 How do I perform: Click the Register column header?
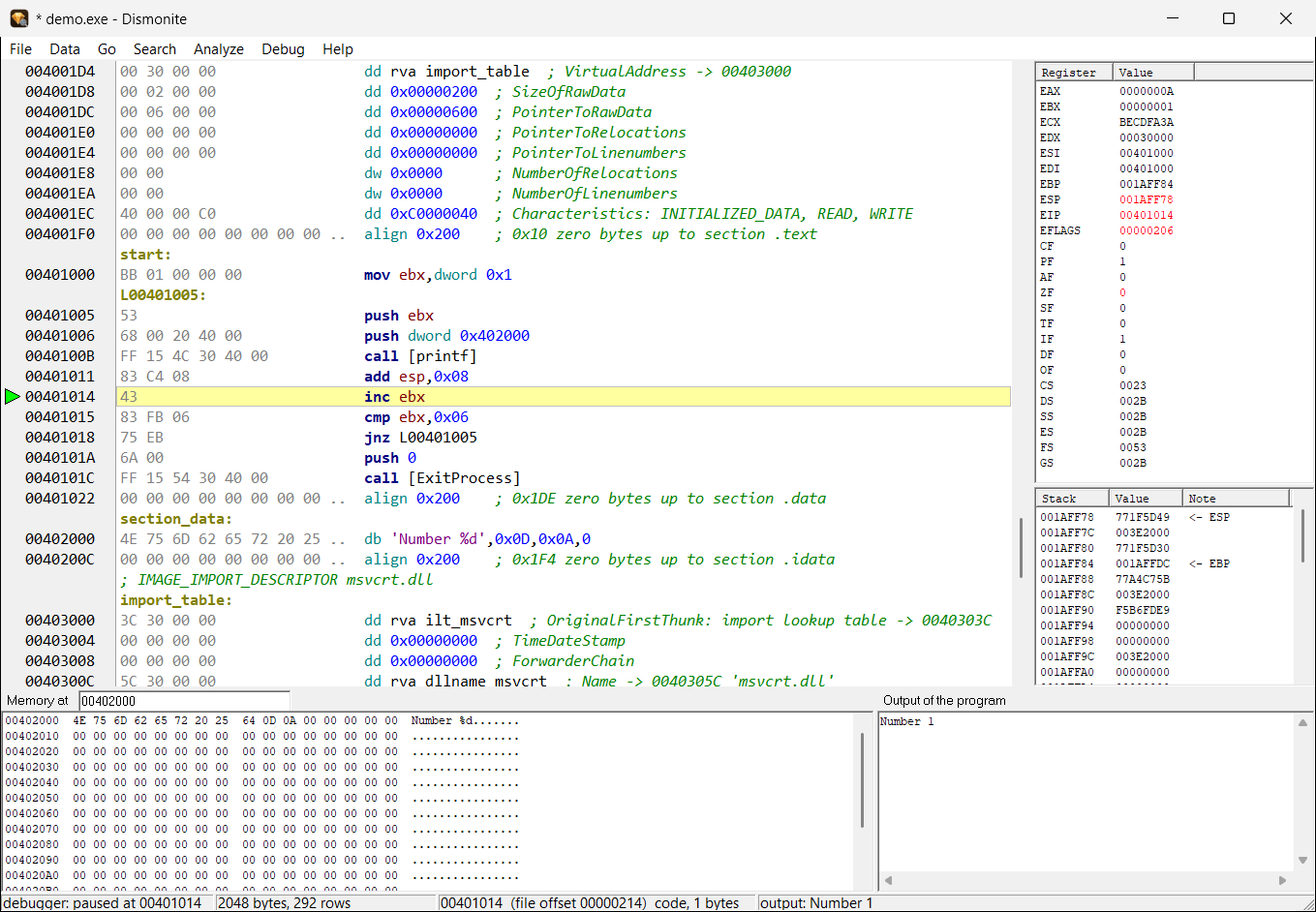point(1074,73)
